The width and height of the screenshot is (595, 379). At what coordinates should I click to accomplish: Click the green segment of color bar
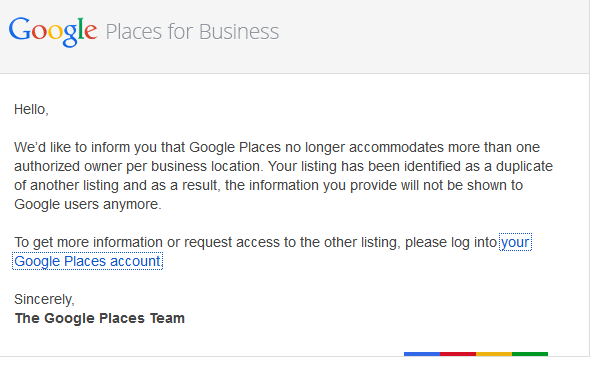[530, 354]
